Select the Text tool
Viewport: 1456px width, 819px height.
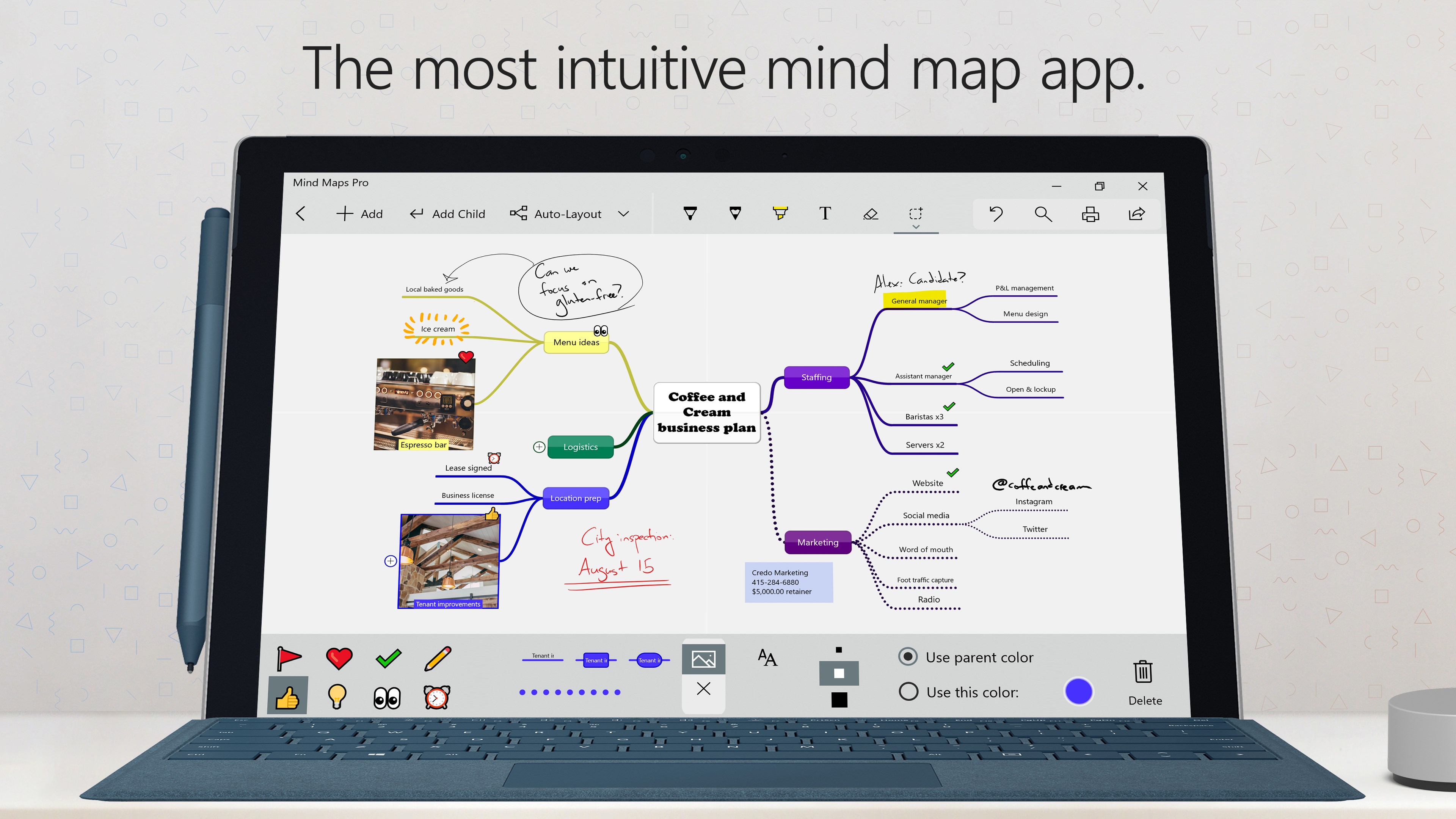[x=825, y=213]
